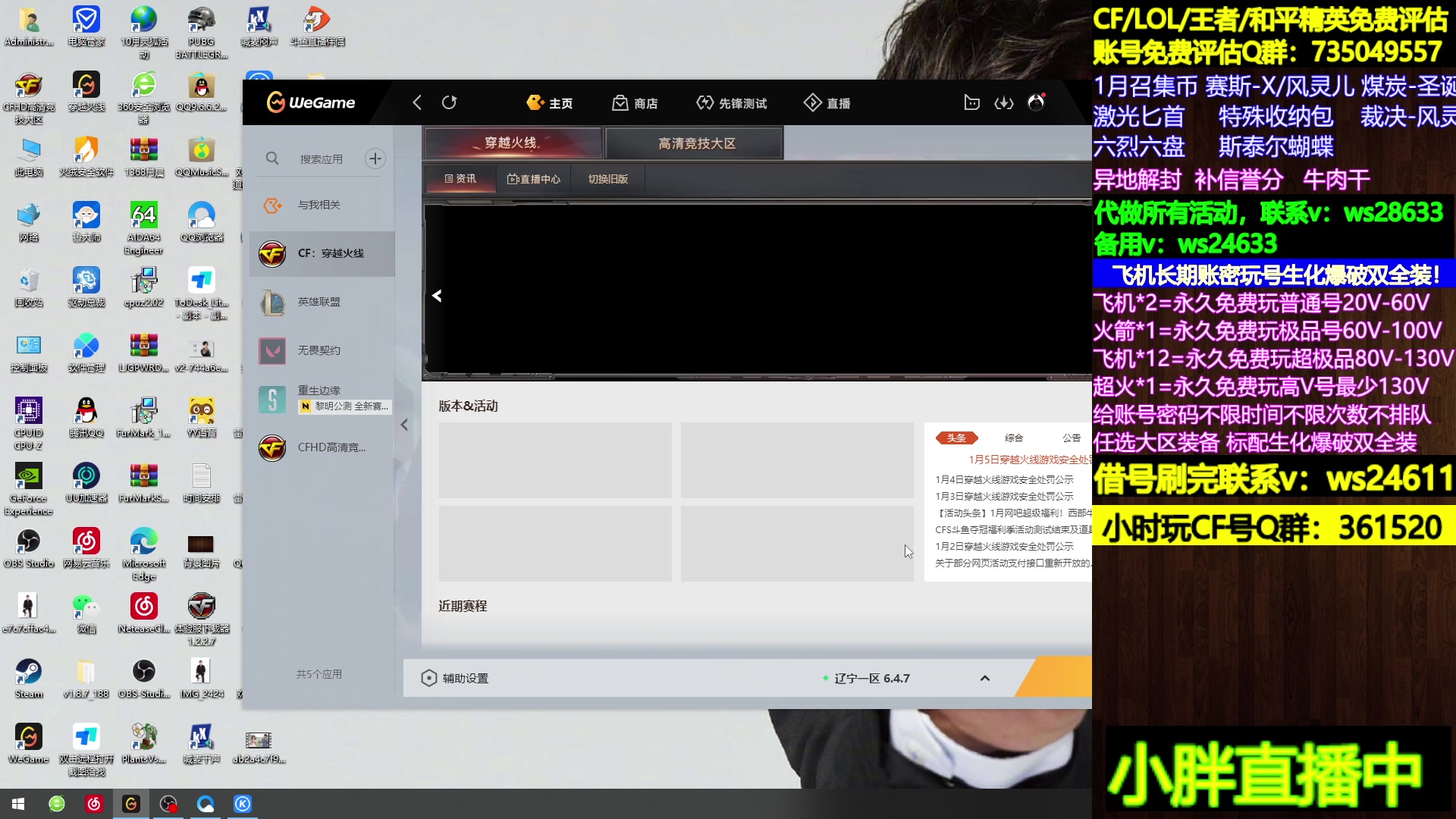Open 1月2日穿越火线游戏安全处罚公示 link

pyautogui.click(x=1004, y=547)
